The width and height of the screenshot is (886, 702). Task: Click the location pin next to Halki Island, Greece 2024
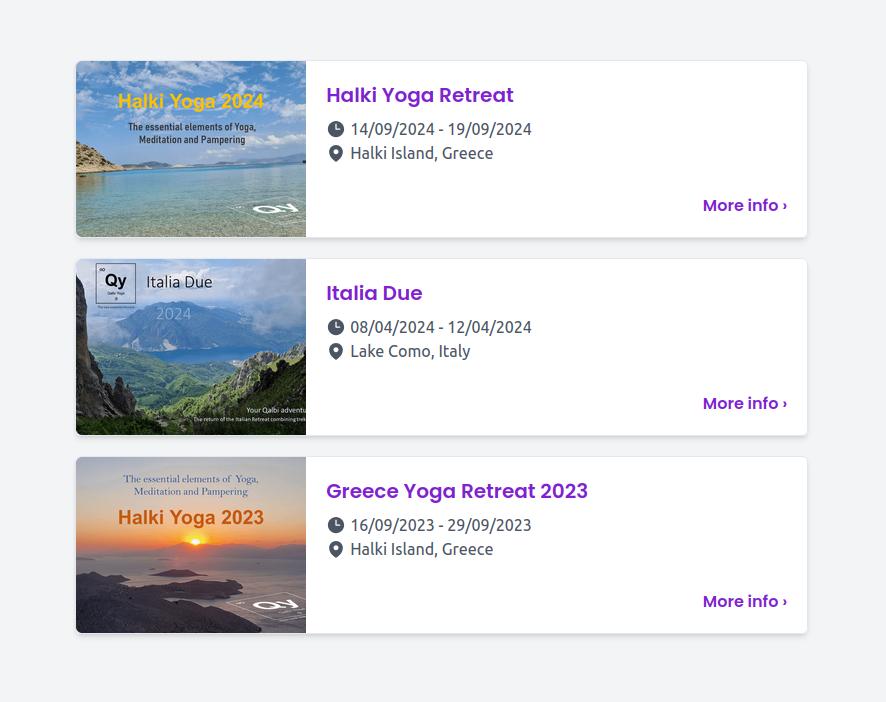pyautogui.click(x=336, y=153)
